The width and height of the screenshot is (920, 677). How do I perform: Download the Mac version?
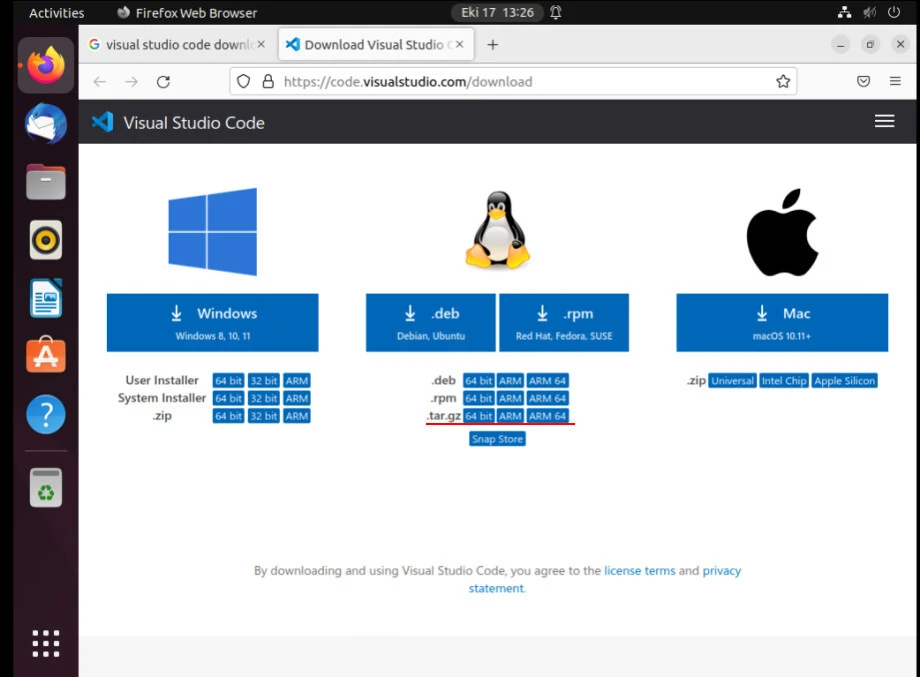782,322
